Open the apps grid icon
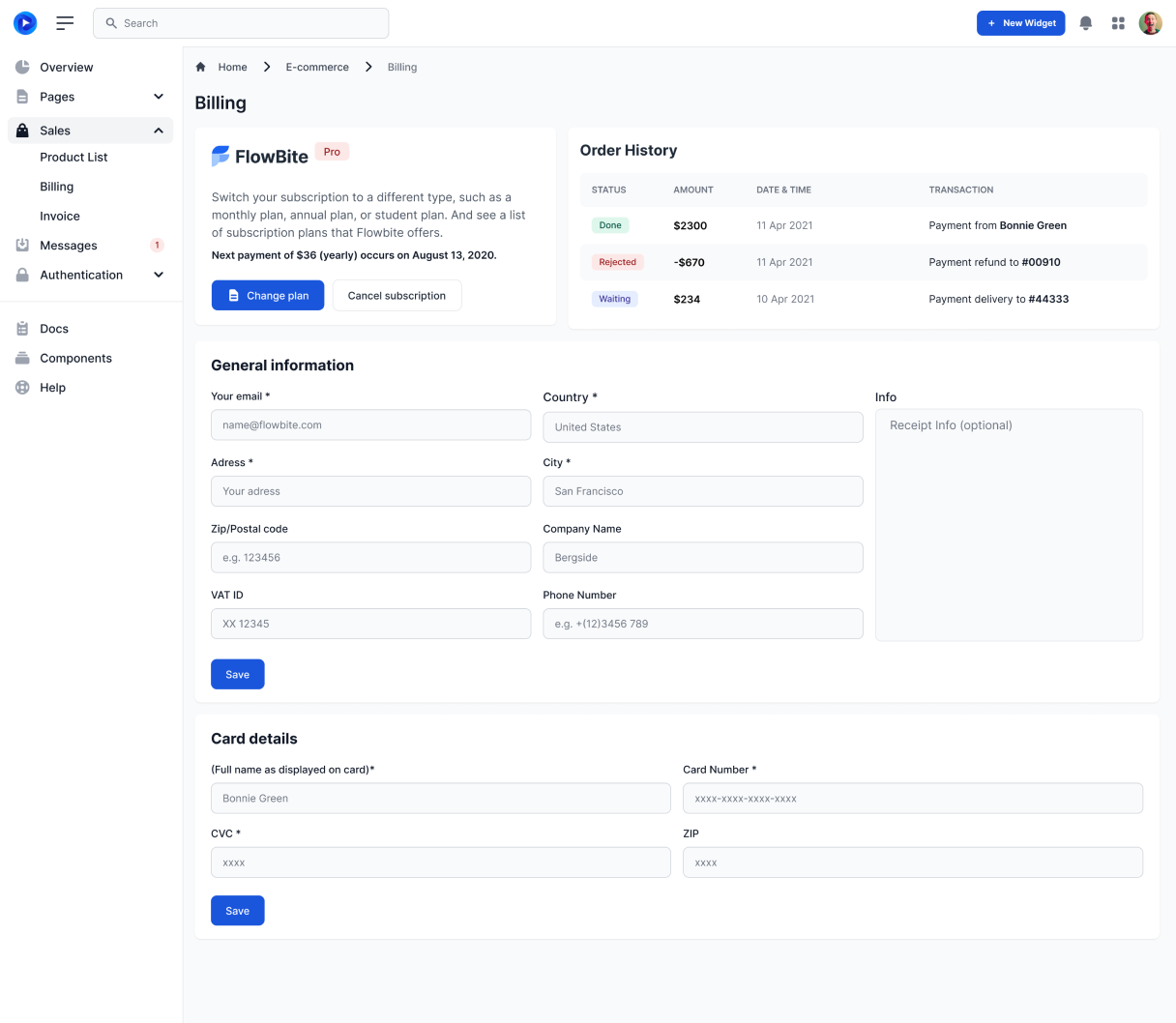 [1118, 23]
